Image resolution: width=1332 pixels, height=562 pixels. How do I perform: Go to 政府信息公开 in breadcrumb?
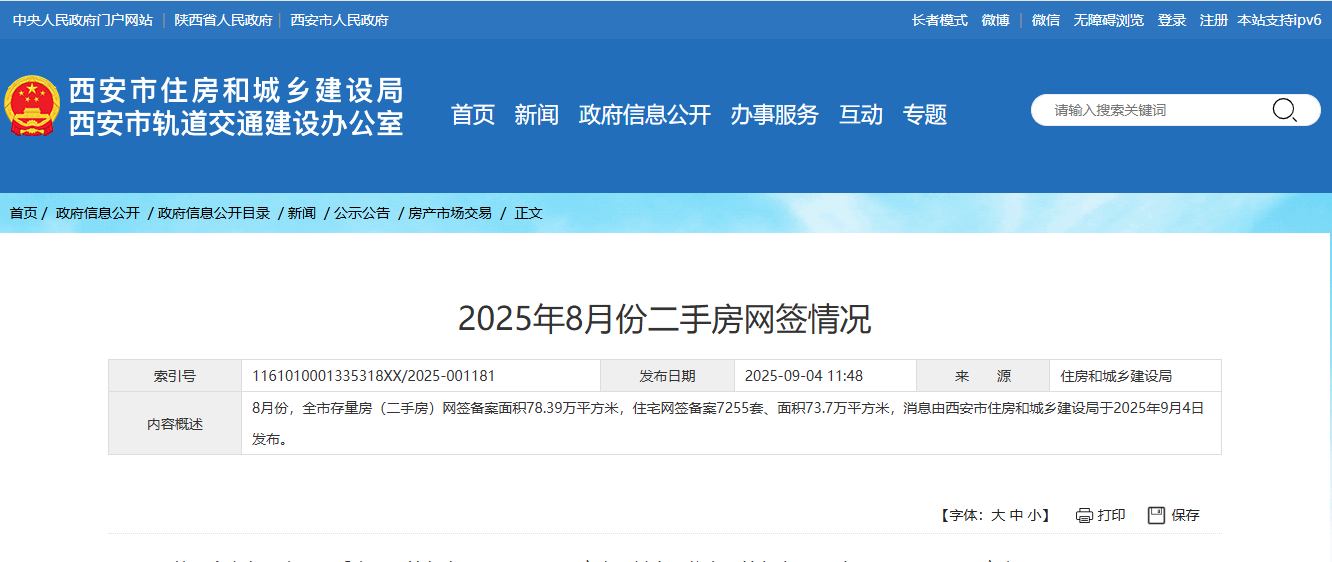[x=98, y=213]
